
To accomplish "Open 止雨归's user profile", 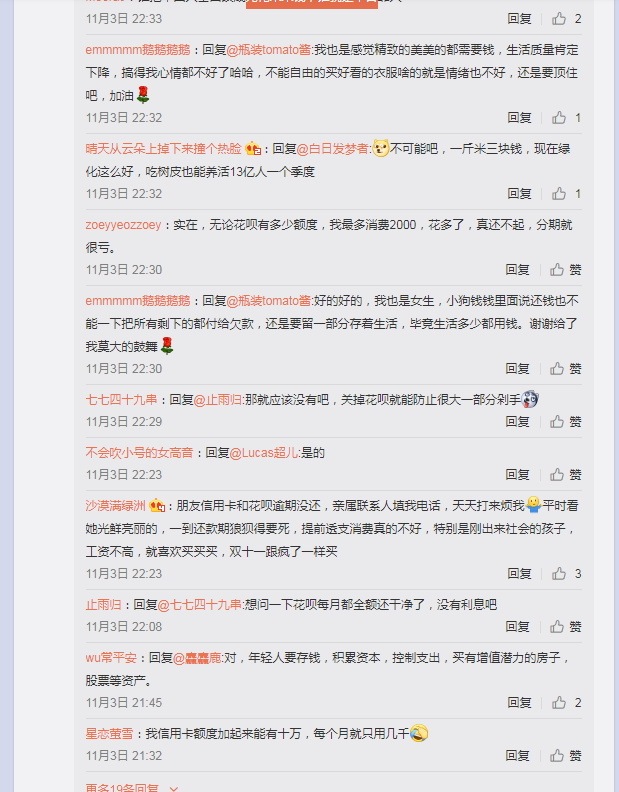I will [x=103, y=605].
